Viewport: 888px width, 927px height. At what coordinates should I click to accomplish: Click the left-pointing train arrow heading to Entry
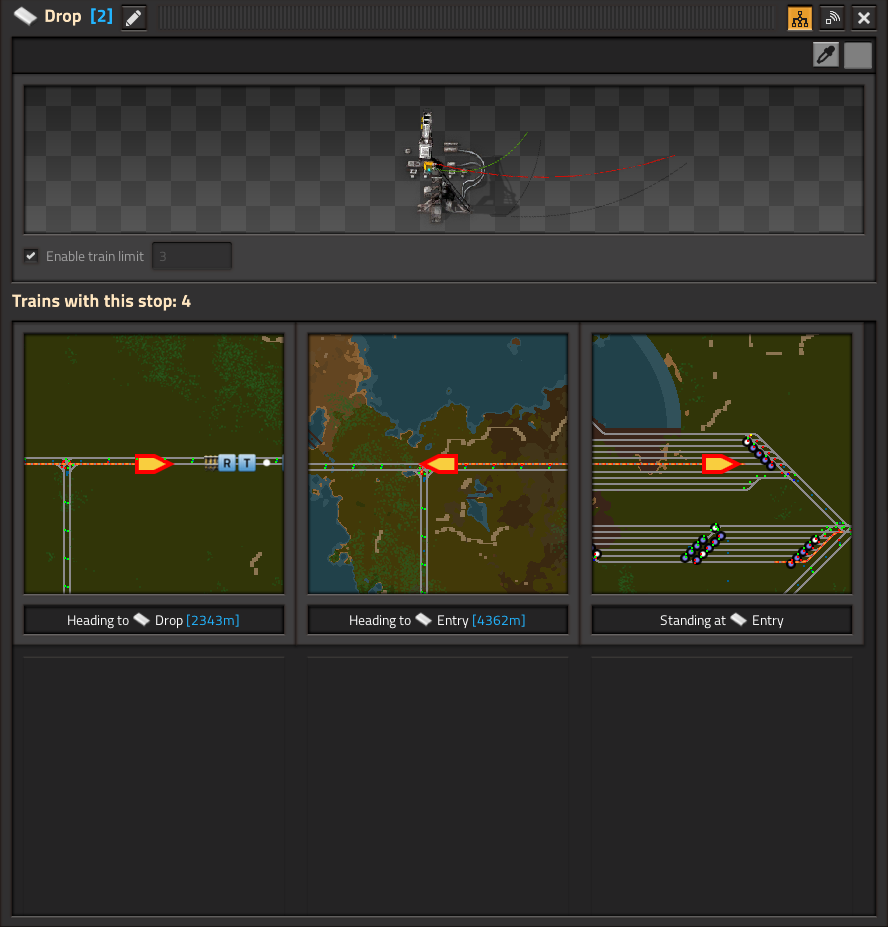coord(438,464)
